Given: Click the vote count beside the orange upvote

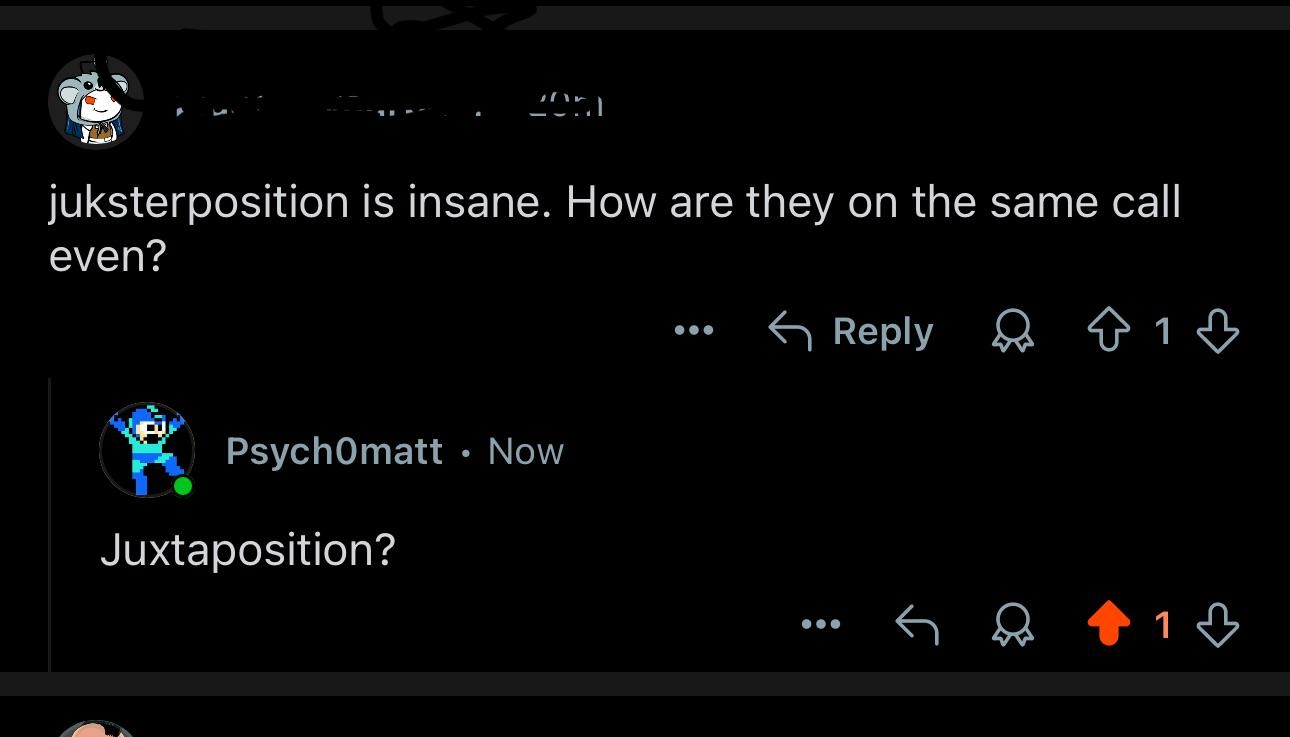Looking at the screenshot, I should [x=1163, y=624].
